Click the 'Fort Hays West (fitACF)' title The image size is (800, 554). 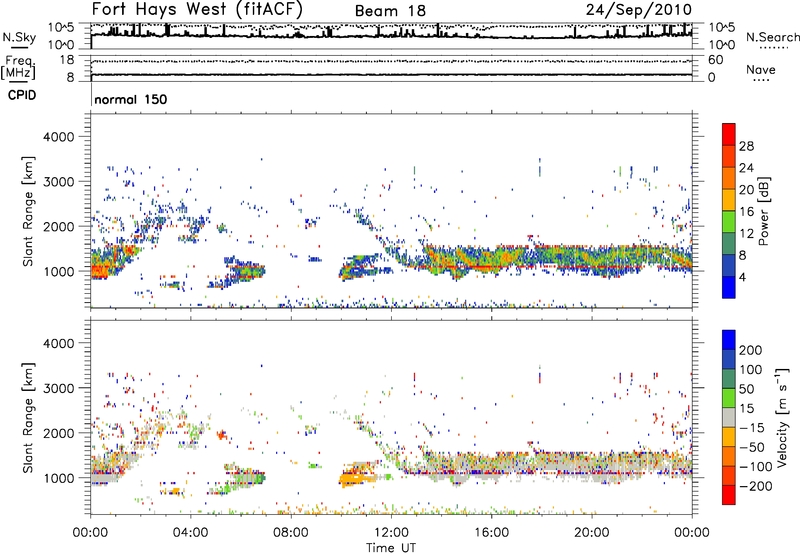tap(197, 9)
